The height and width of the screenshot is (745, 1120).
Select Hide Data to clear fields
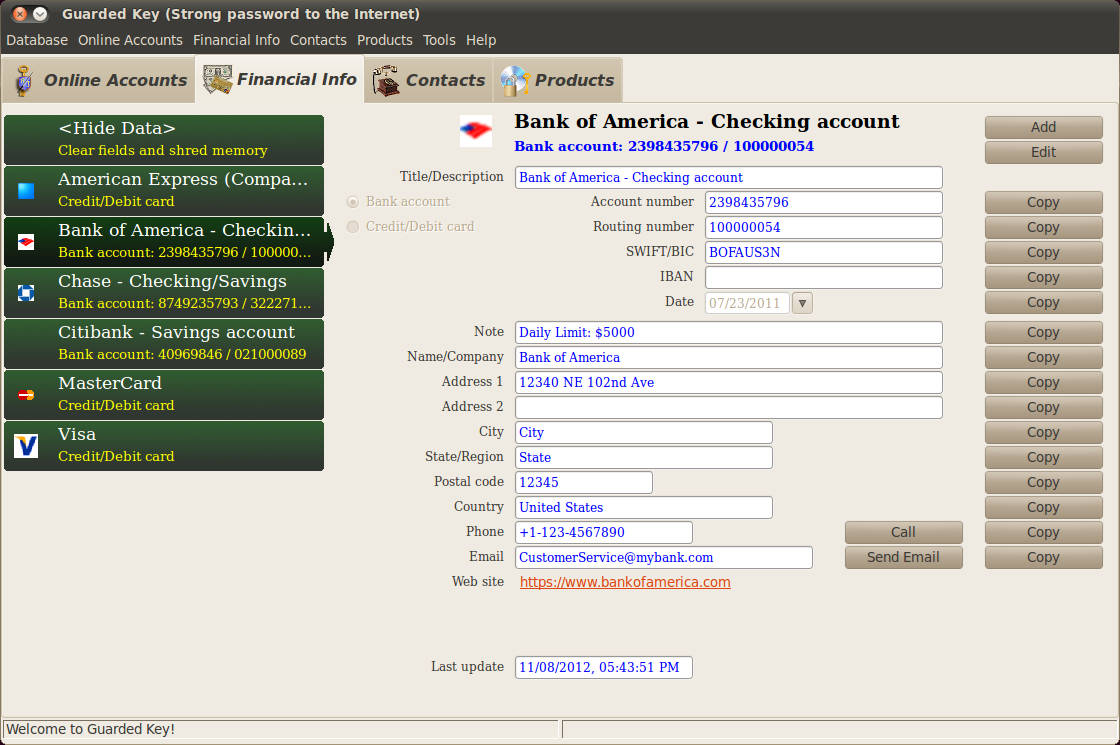[164, 139]
